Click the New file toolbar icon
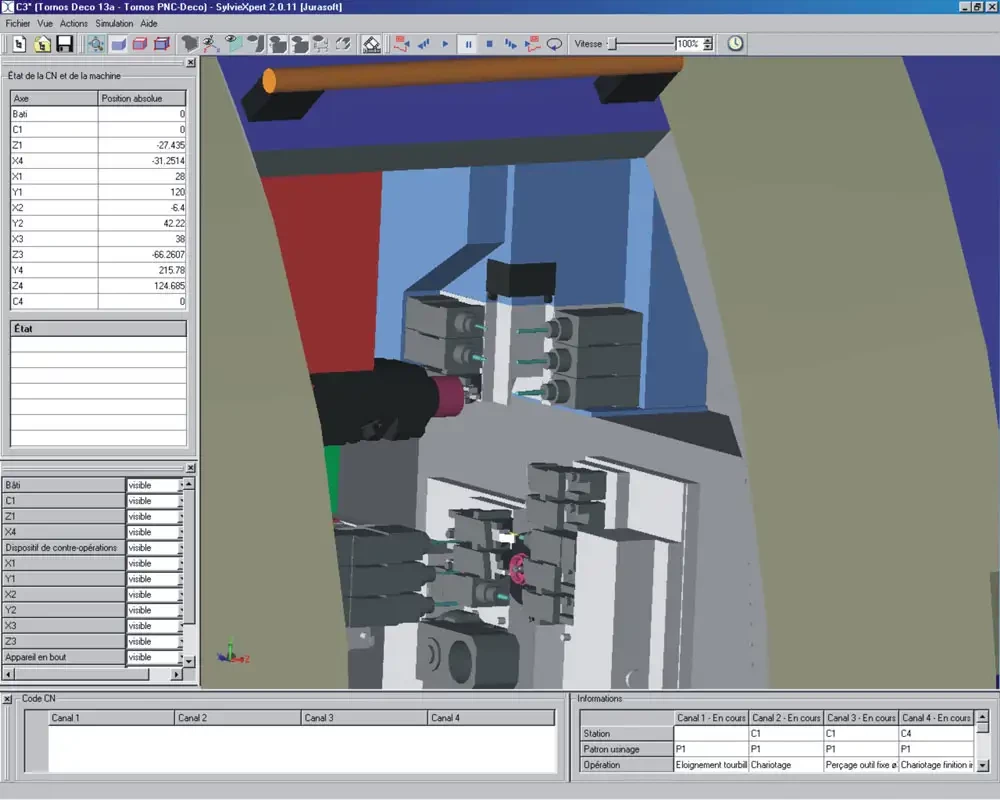 19,44
